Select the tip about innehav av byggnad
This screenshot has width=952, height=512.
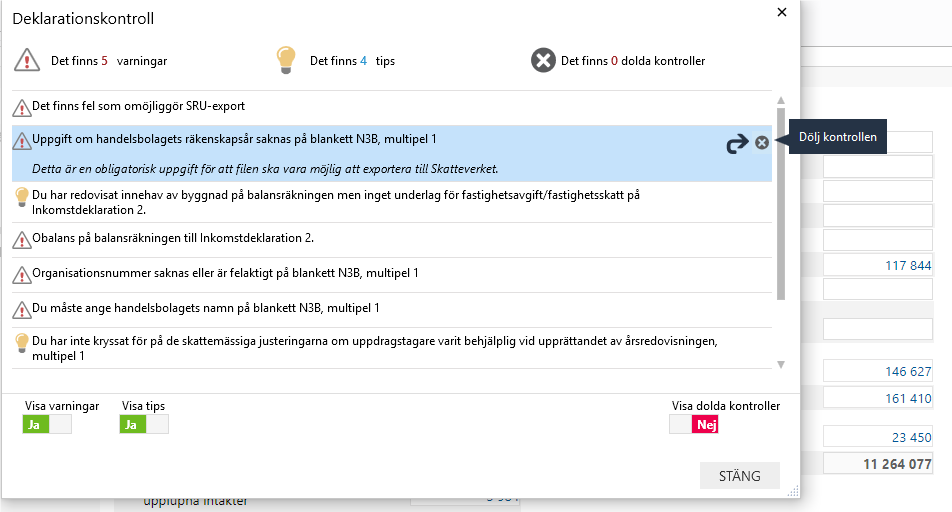point(392,202)
